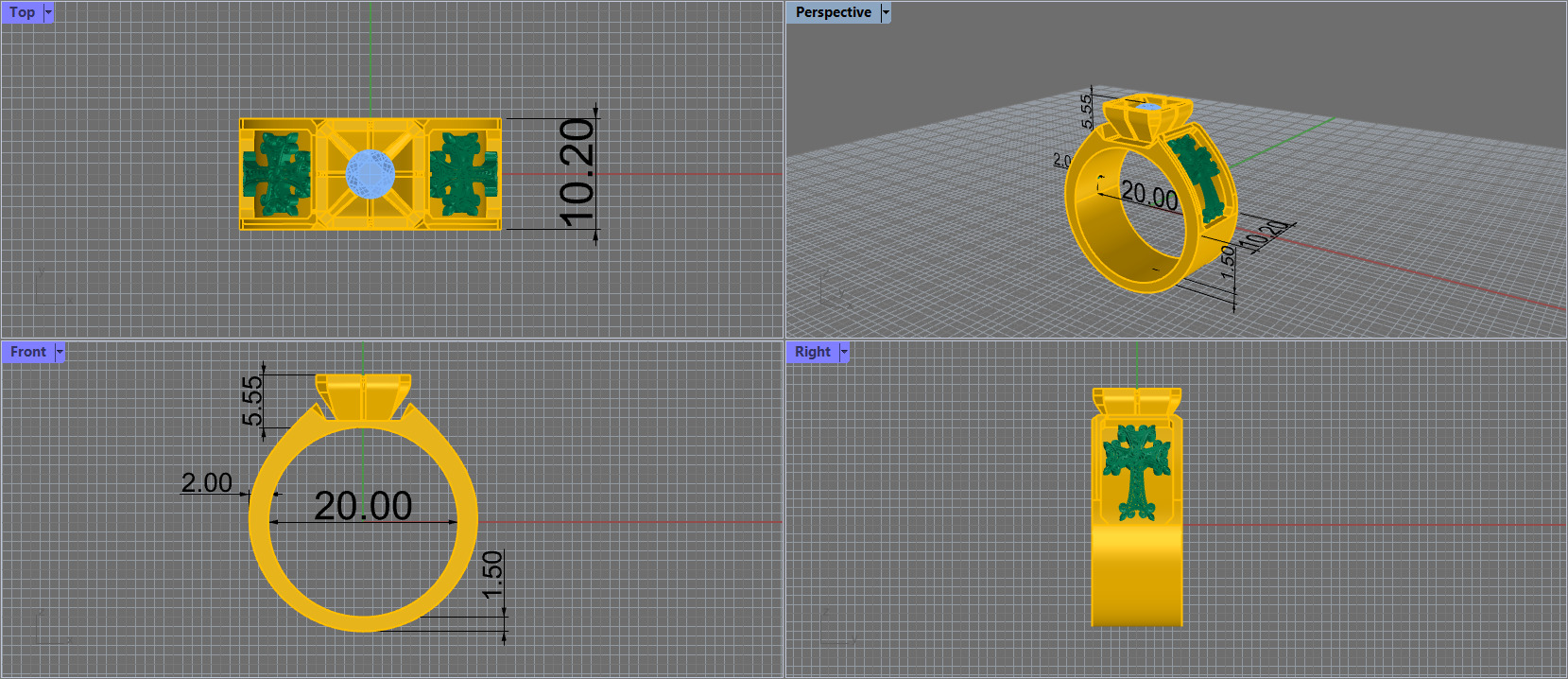Select the 5.55 dimension in Front view
Image resolution: width=1568 pixels, height=679 pixels.
(x=251, y=401)
